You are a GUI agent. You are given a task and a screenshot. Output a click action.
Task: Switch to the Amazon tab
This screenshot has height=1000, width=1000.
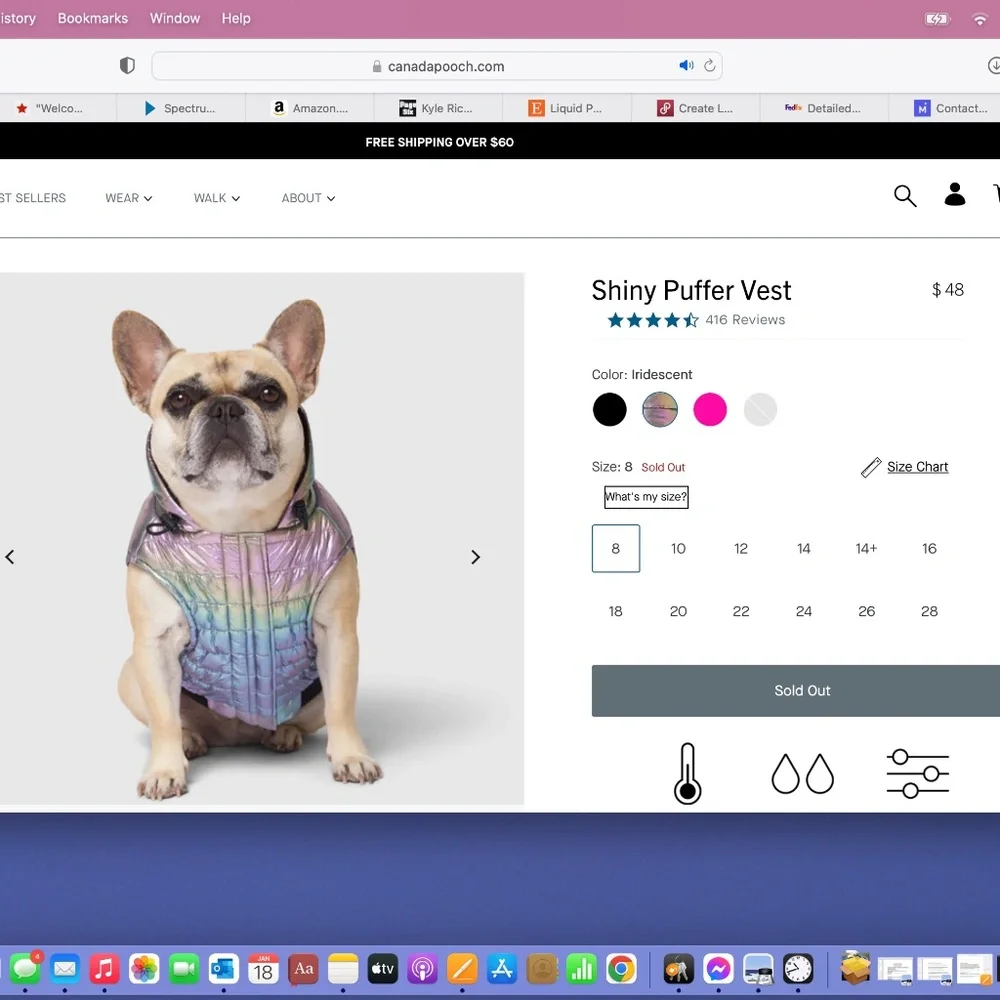310,108
